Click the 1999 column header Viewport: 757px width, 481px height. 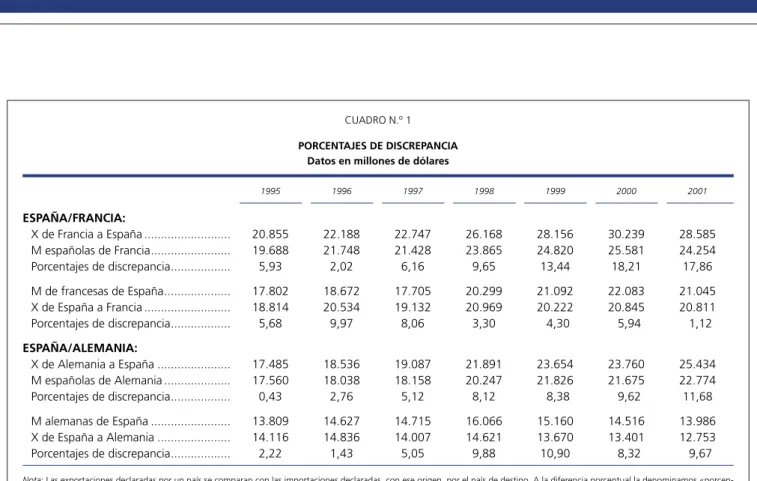click(x=555, y=191)
